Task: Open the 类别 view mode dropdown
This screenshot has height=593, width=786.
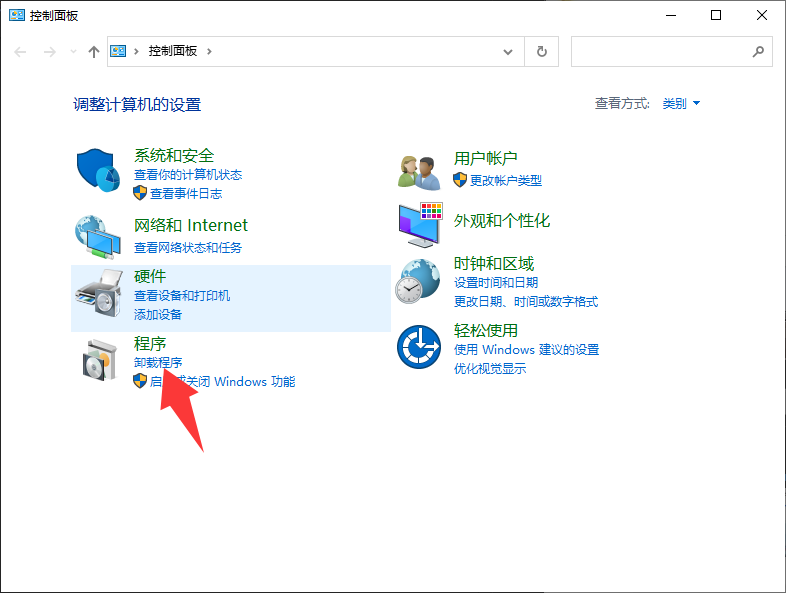Action: point(681,104)
